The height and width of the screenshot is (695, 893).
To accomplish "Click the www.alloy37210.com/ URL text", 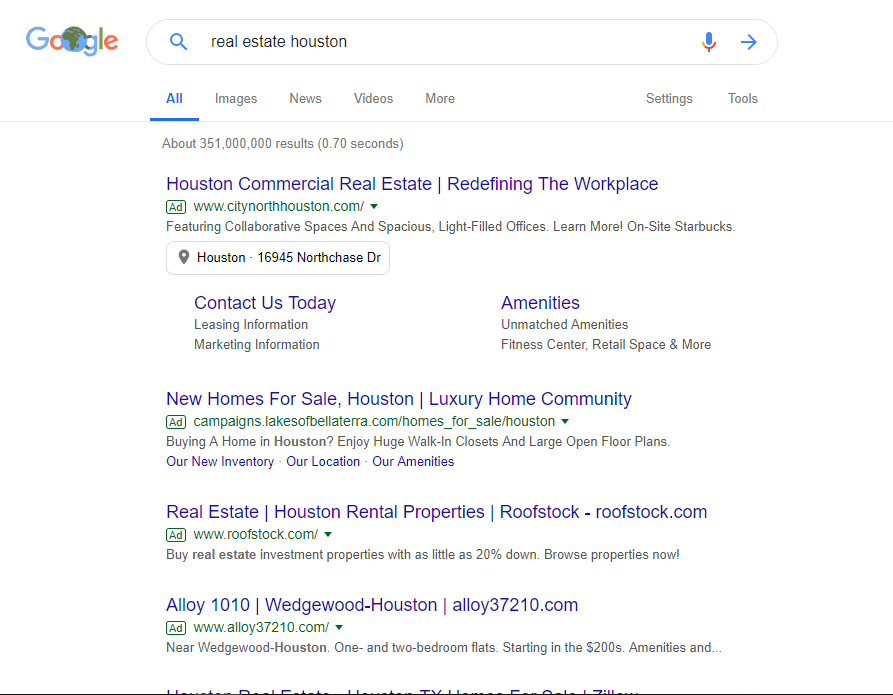I will coord(261,627).
